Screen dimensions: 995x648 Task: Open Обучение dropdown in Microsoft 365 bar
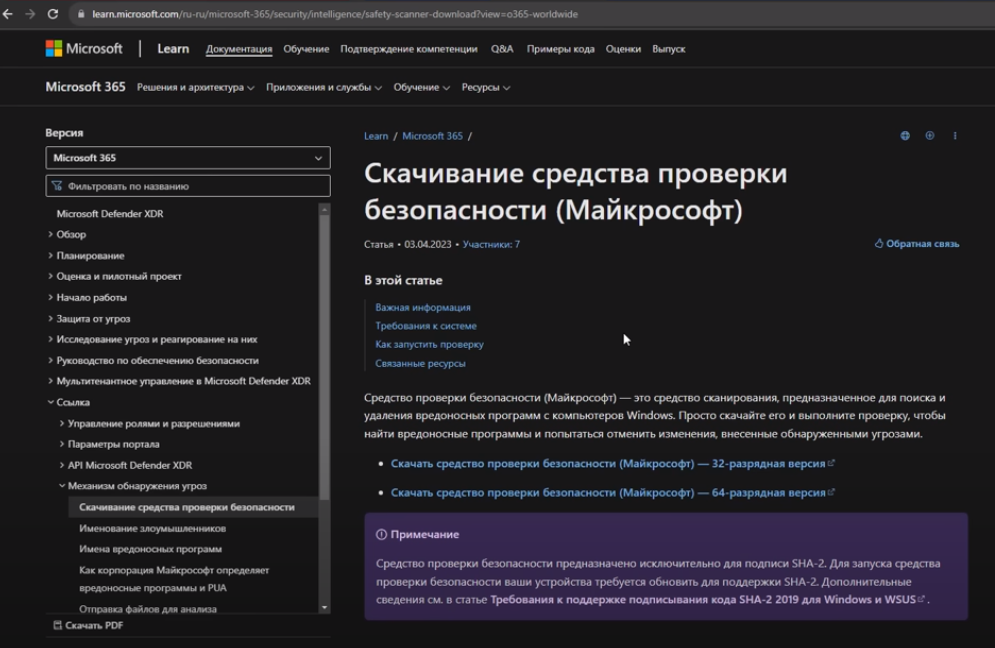(x=421, y=87)
